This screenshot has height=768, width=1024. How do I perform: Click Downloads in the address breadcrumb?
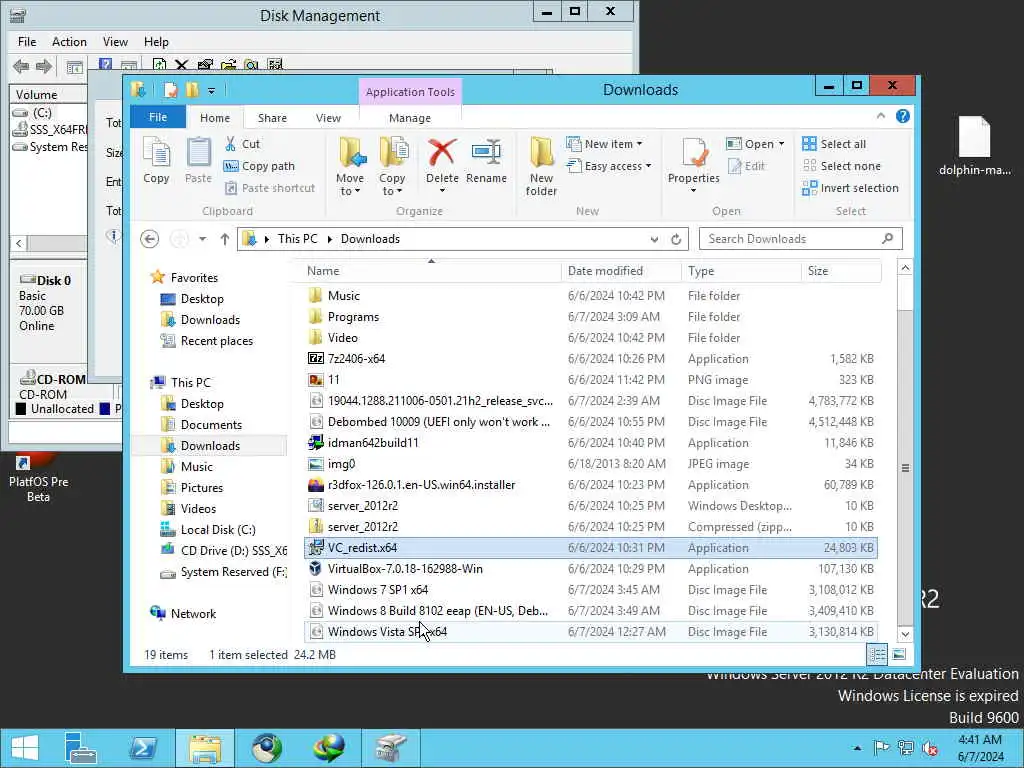pyautogui.click(x=370, y=239)
